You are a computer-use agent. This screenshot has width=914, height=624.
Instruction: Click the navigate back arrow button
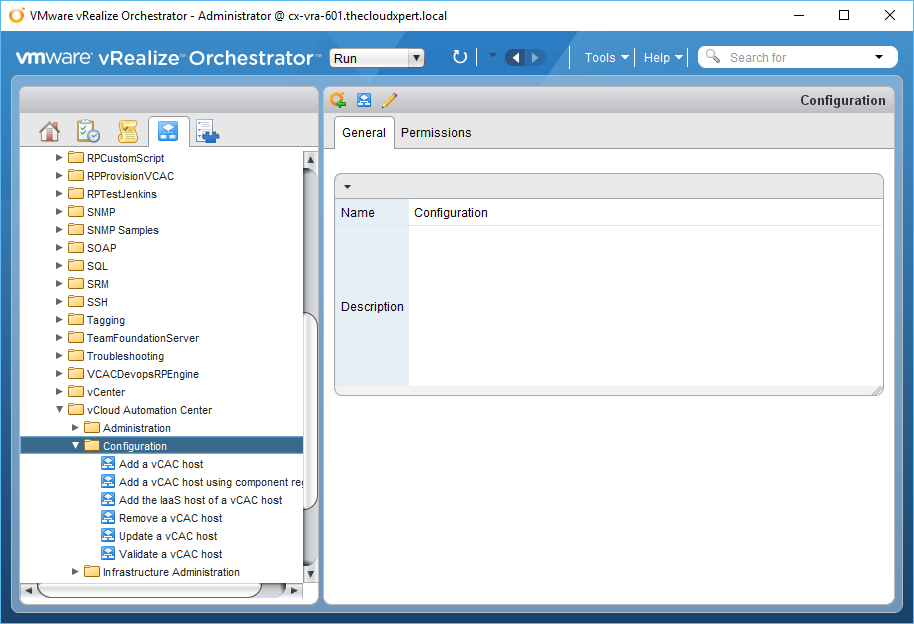coord(516,57)
